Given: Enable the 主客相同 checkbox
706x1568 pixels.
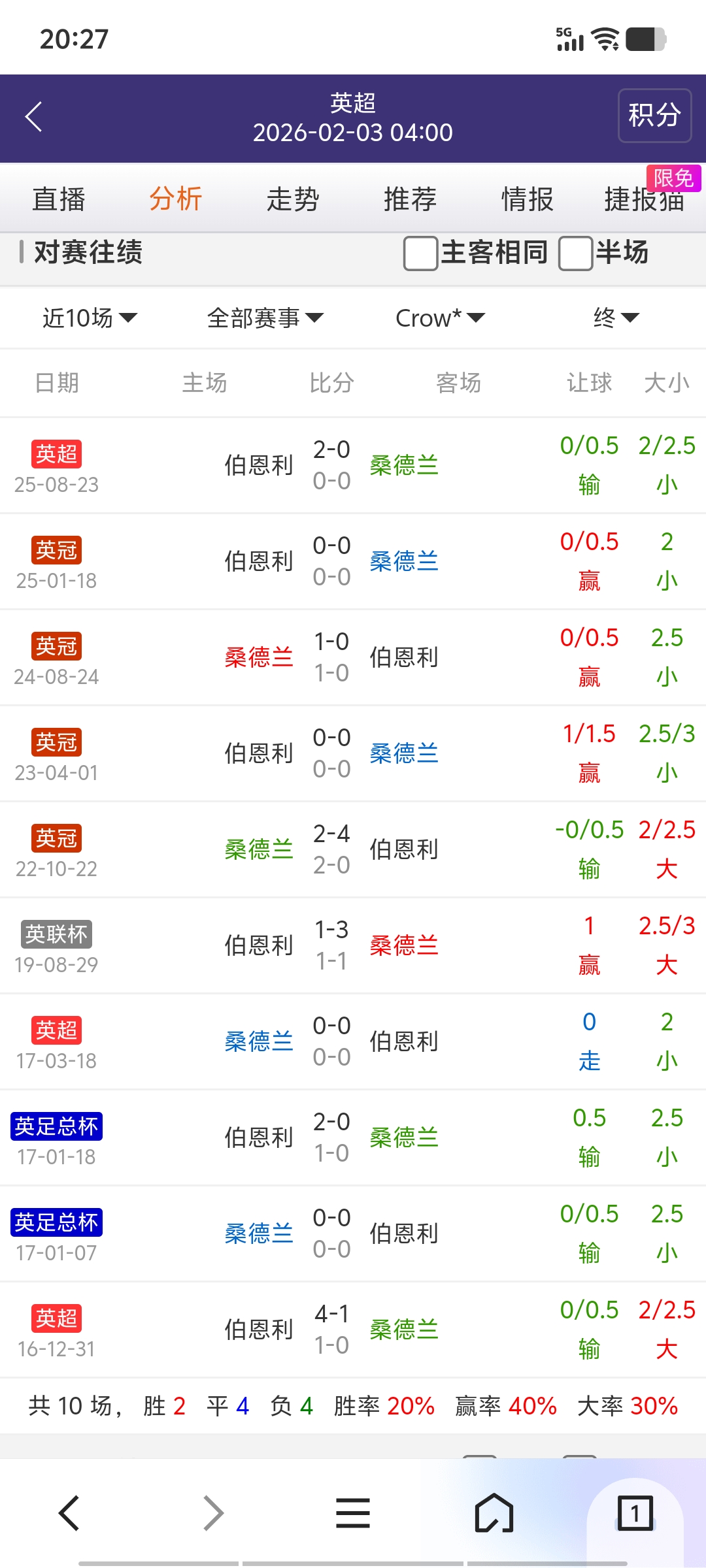Looking at the screenshot, I should click(421, 253).
